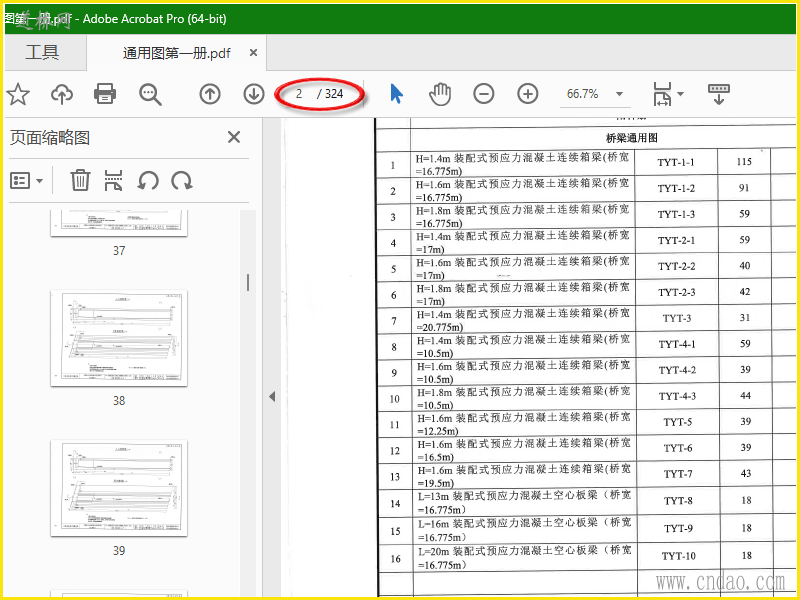The width and height of the screenshot is (800, 600).
Task: Click cell TYT-3
Action: 677,318
